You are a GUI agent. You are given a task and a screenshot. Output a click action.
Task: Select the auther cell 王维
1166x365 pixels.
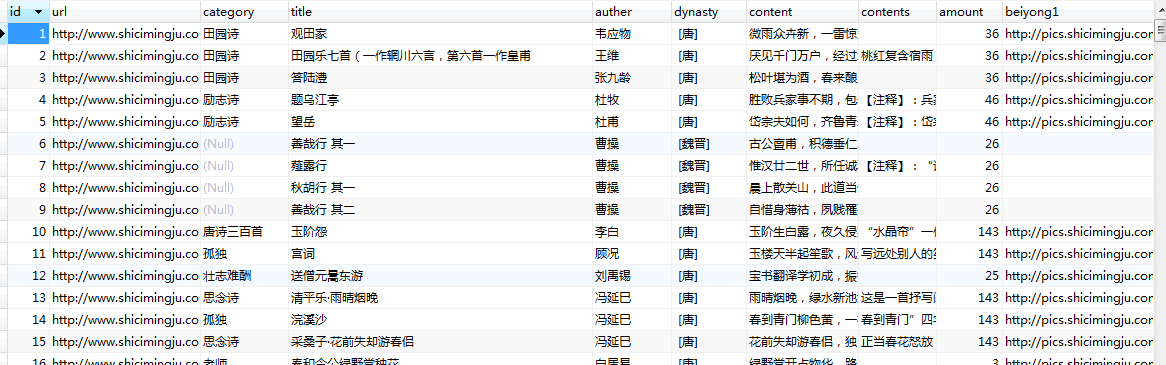(632, 56)
